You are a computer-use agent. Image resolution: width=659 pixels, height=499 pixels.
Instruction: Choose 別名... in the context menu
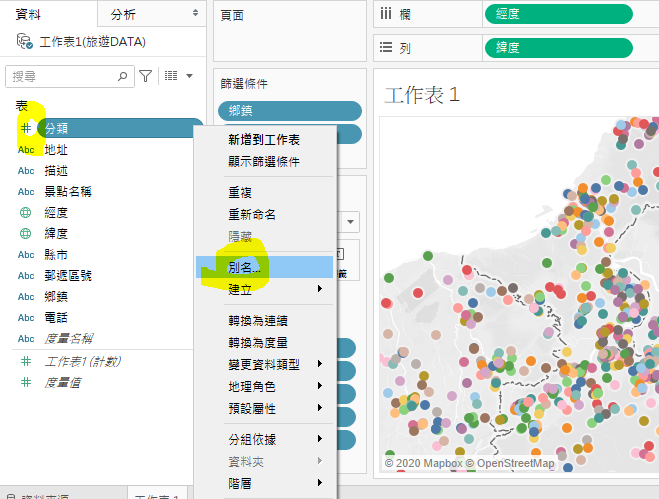pos(264,267)
